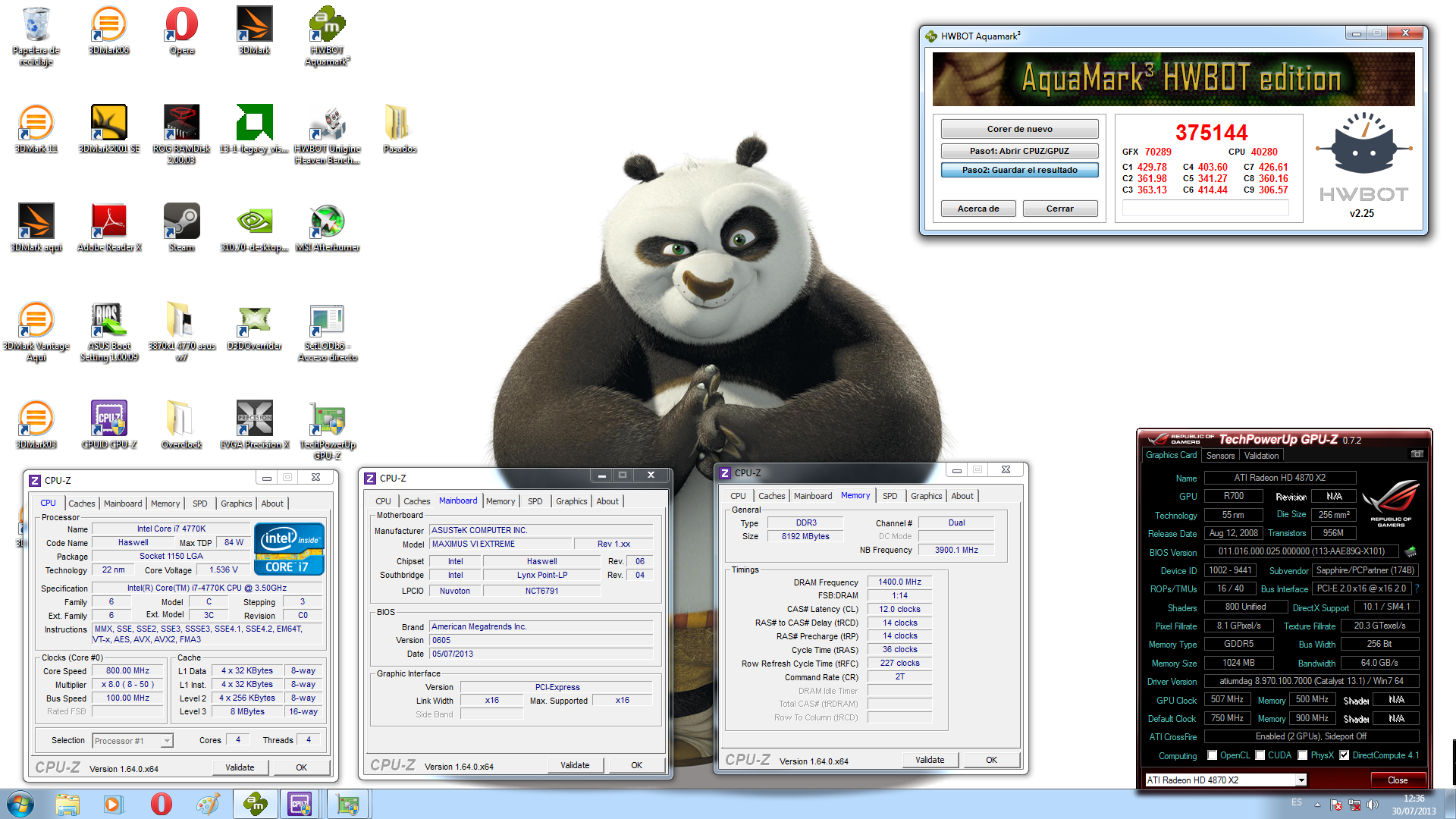Click the Bus Interface question mark in GPU-Z

[x=1417, y=588]
